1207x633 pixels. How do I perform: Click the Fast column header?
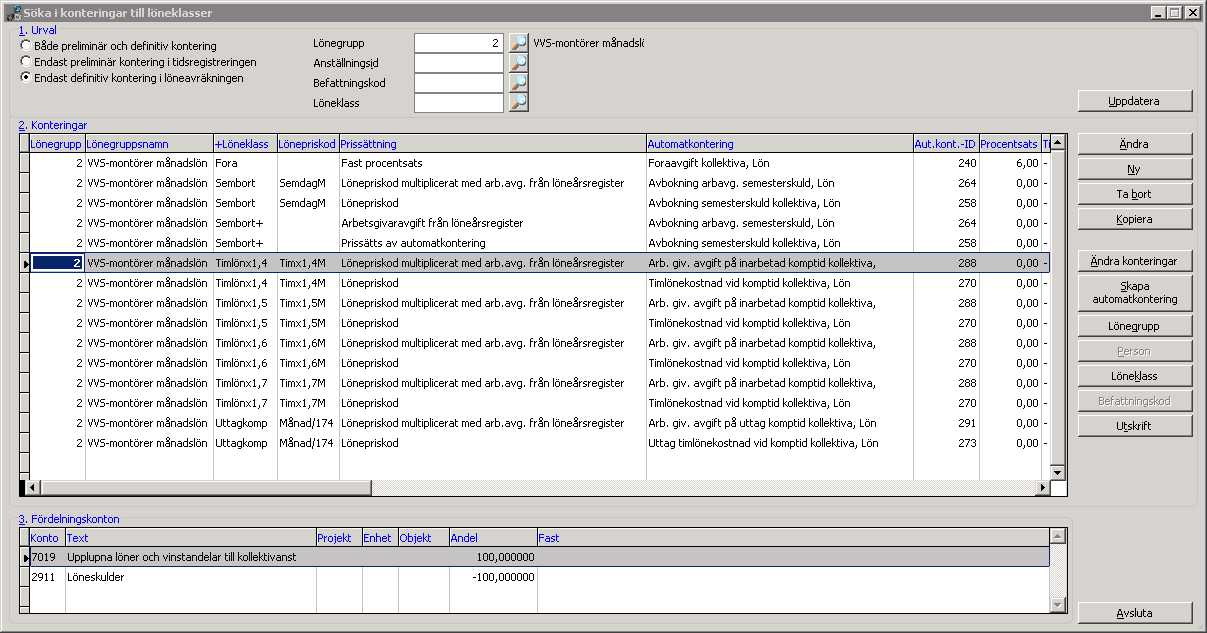pos(793,538)
